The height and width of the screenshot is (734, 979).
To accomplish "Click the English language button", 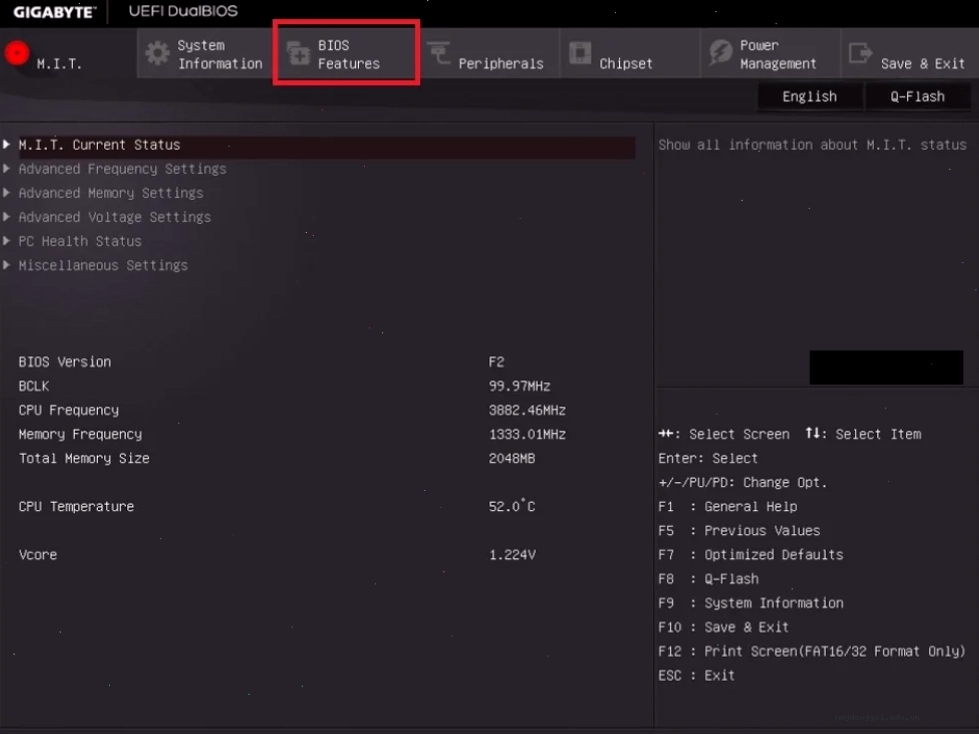I will point(810,97).
